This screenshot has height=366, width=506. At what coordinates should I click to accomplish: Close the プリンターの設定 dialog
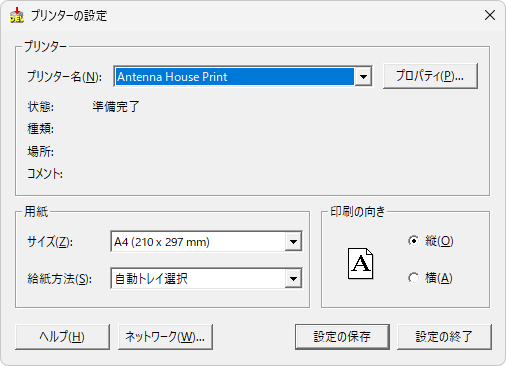click(x=490, y=15)
